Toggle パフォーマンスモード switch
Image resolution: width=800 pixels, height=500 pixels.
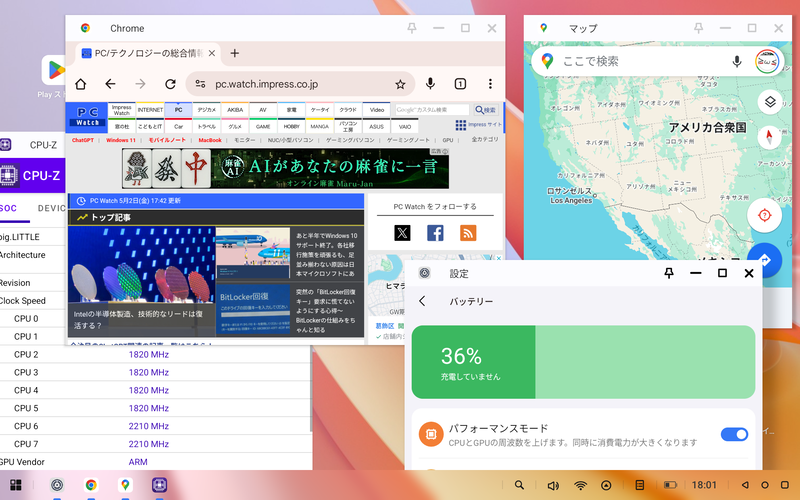pos(734,434)
